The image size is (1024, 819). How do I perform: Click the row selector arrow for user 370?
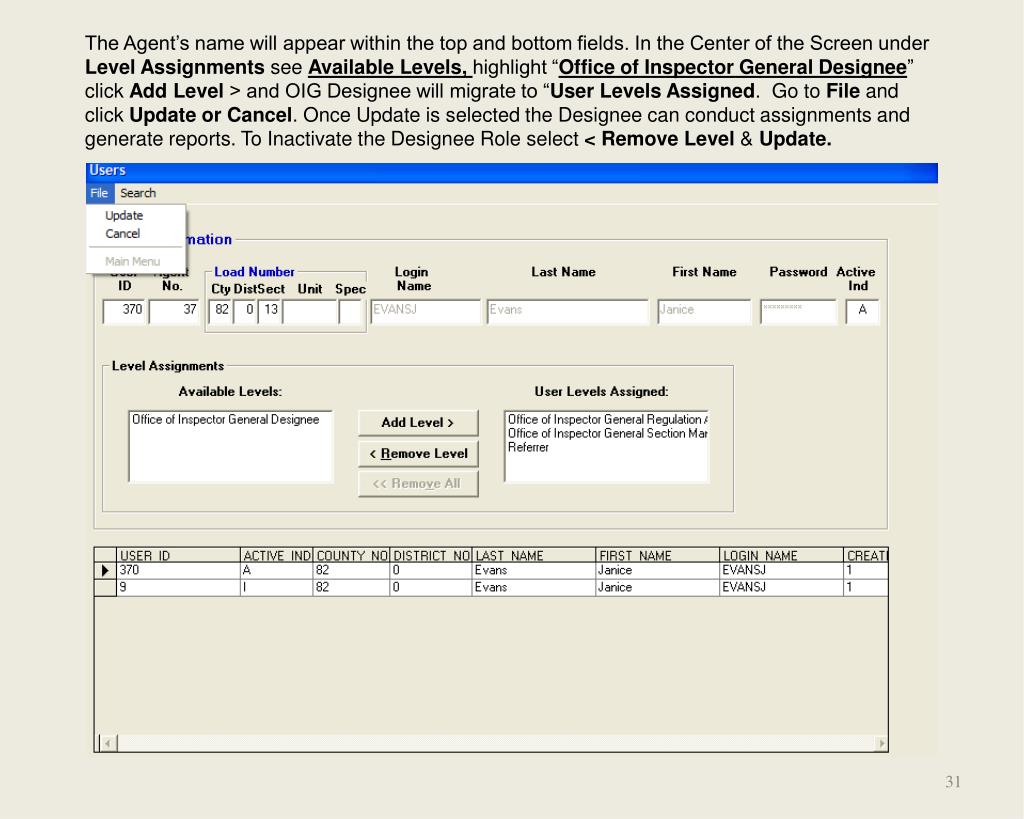coord(105,571)
